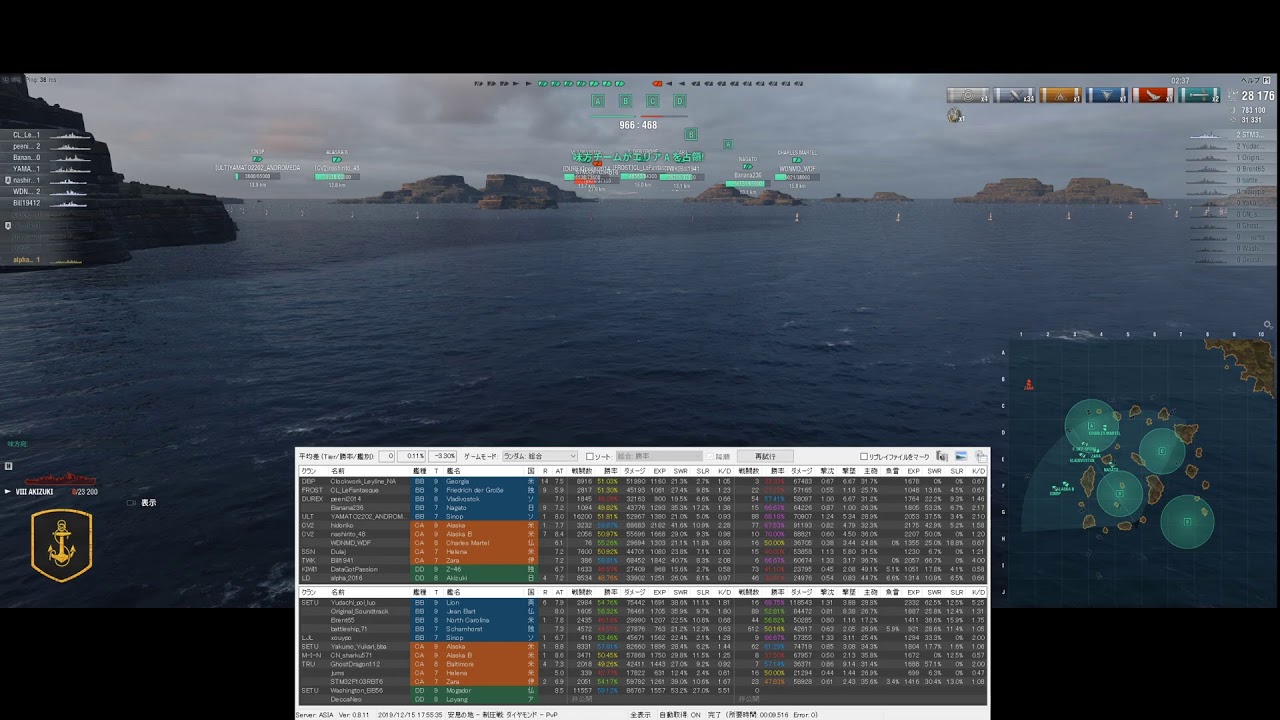
Task: Select the Washington_BB56 row
Action: (643, 691)
